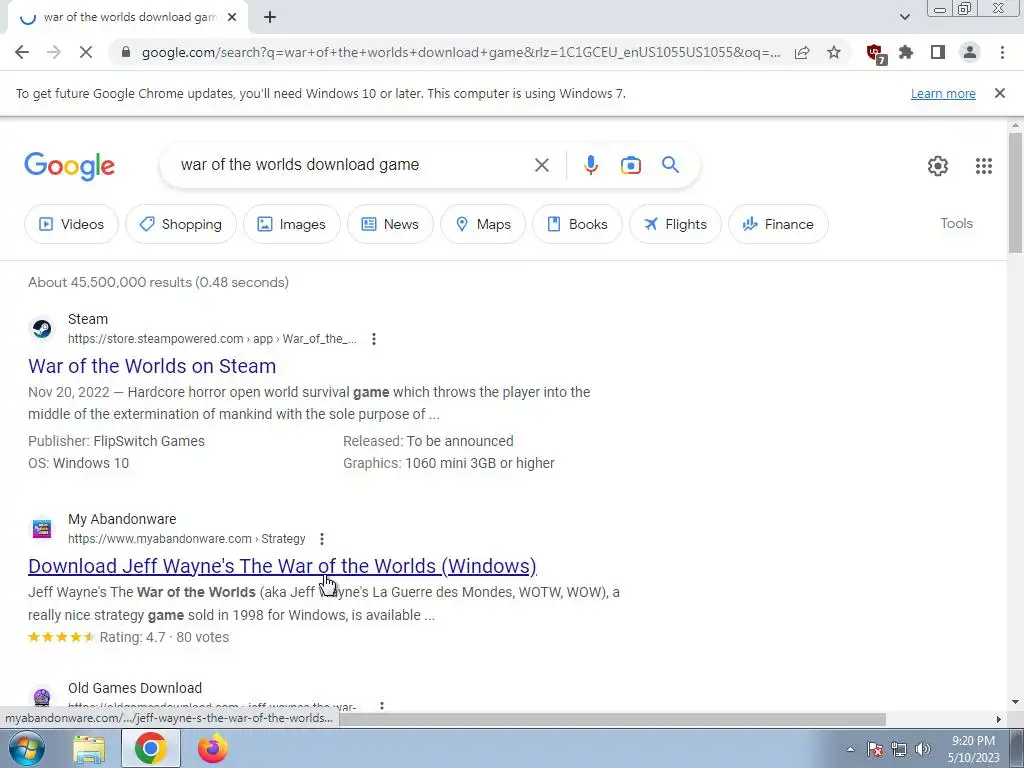Close the war of the worlds tab
The height and width of the screenshot is (768, 1024).
[232, 18]
